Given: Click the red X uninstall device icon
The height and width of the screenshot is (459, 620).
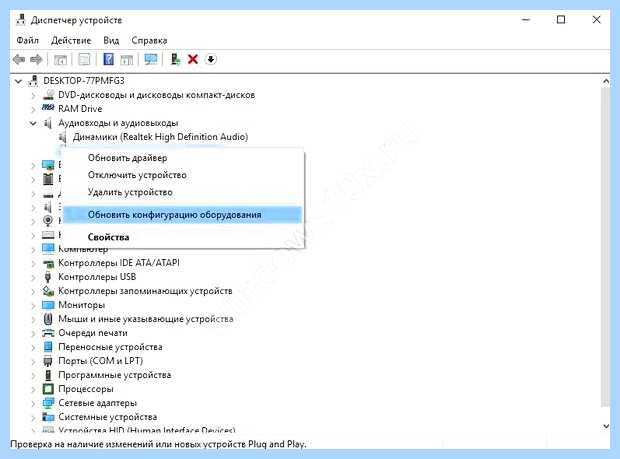Looking at the screenshot, I should tap(193, 59).
